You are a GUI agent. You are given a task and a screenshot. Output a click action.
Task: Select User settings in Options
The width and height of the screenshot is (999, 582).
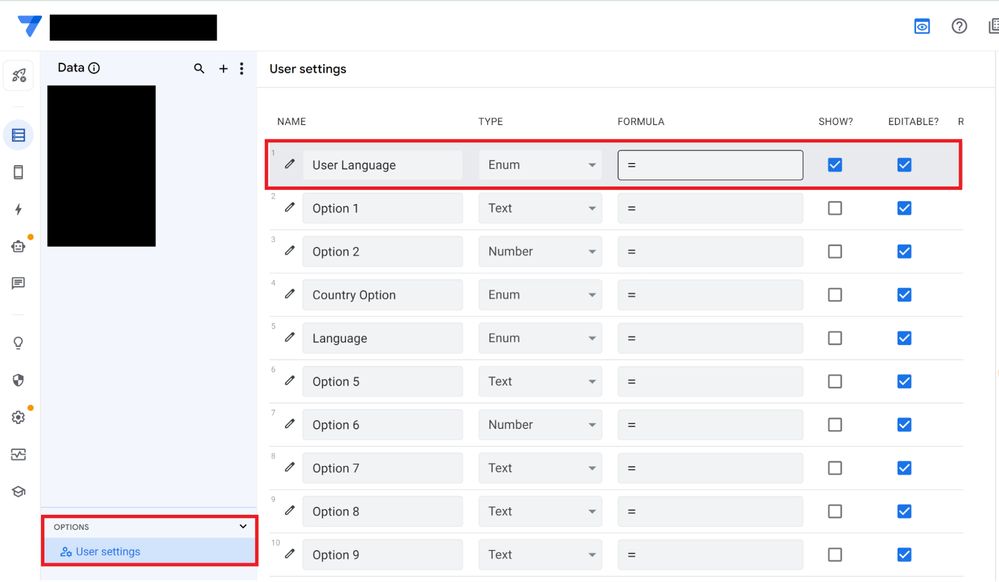(149, 551)
